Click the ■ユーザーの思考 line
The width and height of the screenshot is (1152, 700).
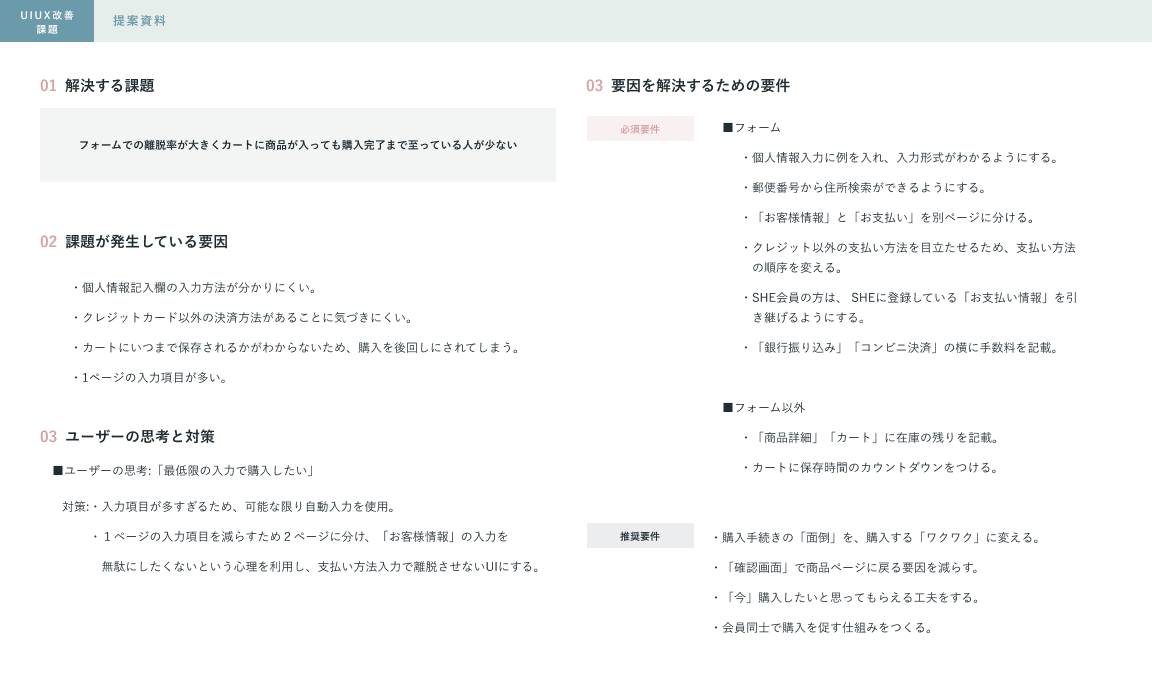(184, 471)
